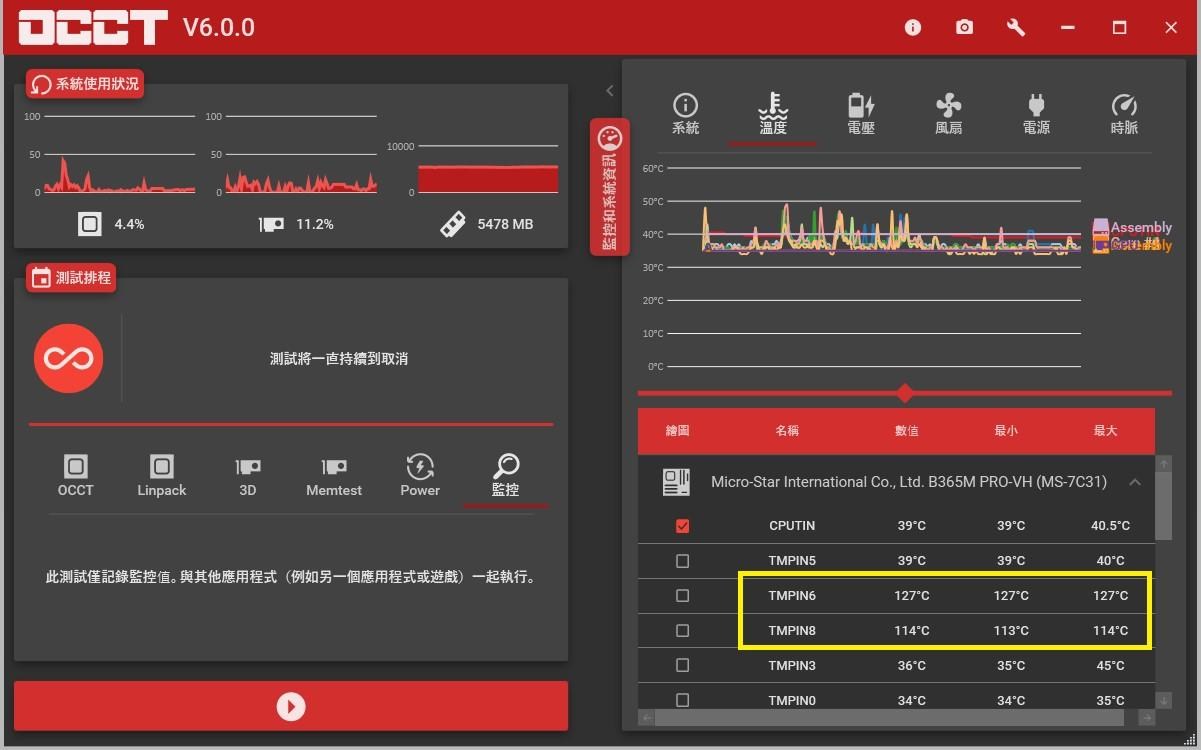Enable the TMPIN6 sensor checkbox

click(683, 595)
